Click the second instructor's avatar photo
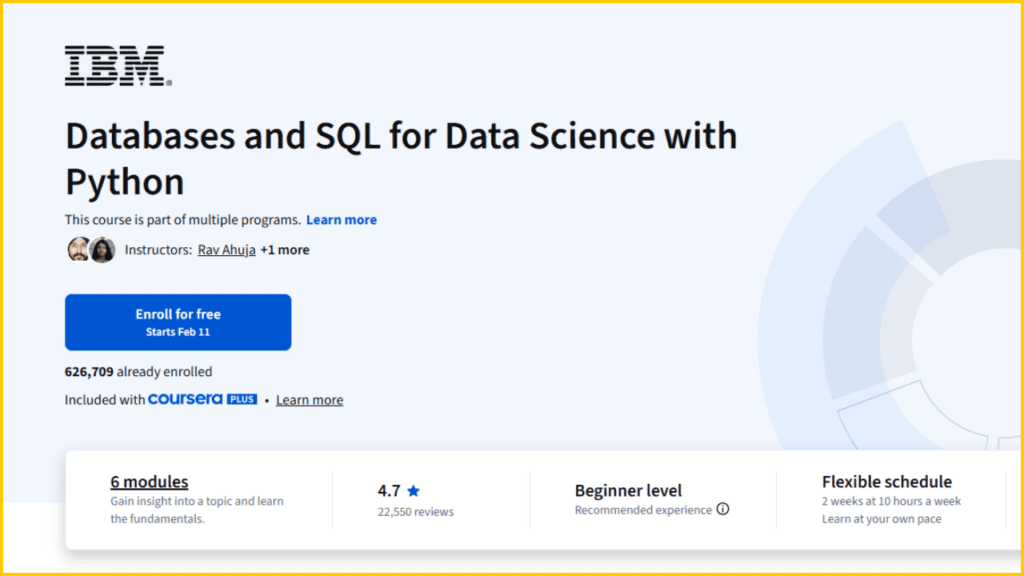 click(x=101, y=249)
